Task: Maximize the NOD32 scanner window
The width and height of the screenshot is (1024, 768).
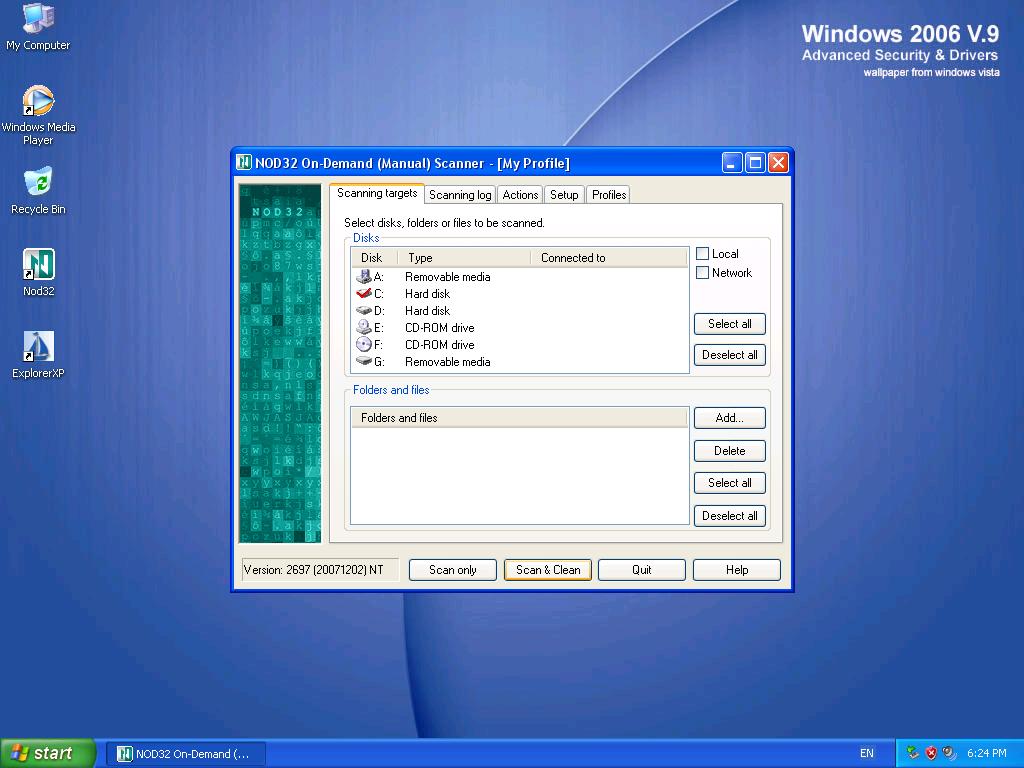Action: click(x=756, y=163)
